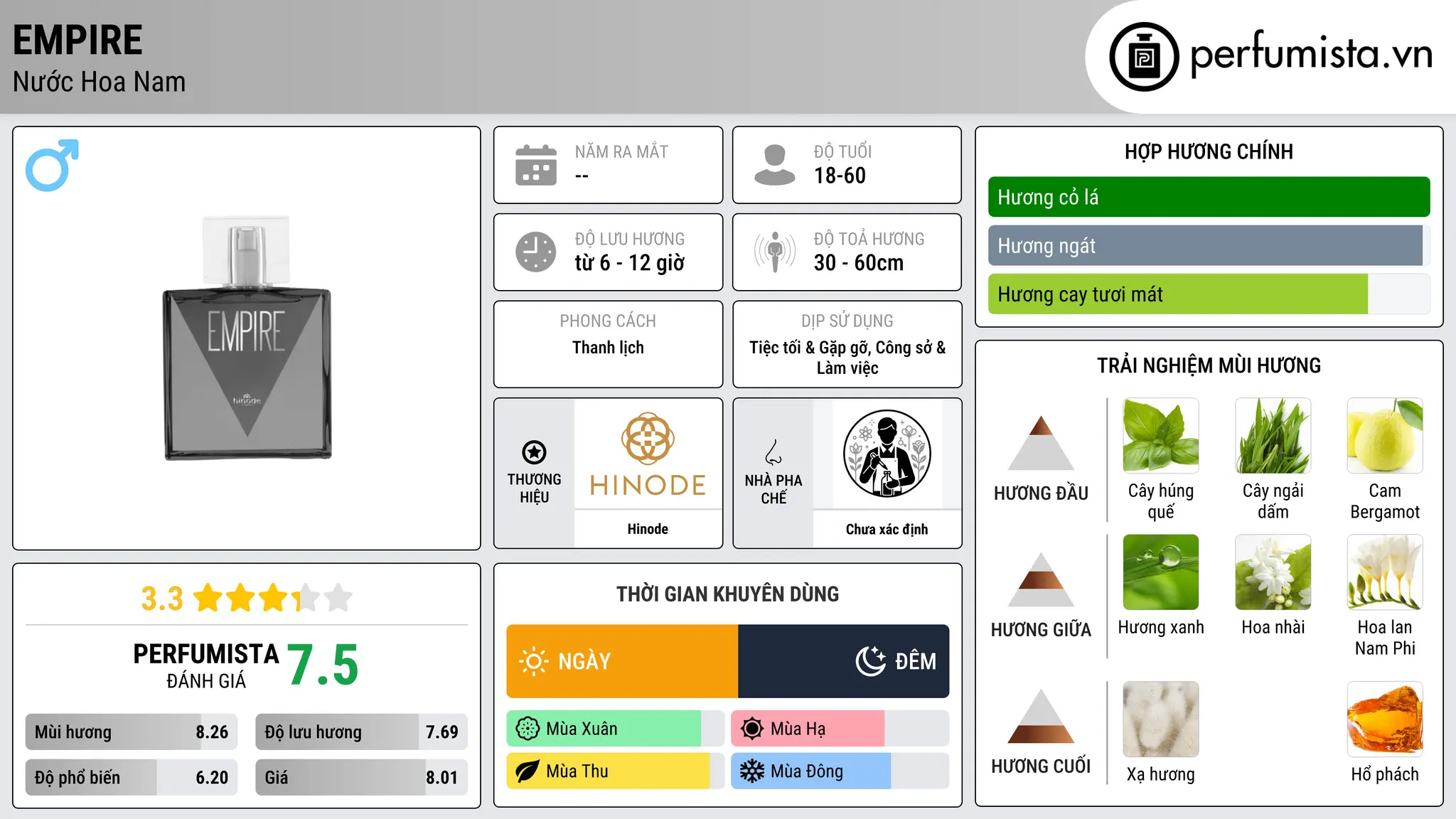Click the perfumista.vn bottle logo icon
This screenshot has width=1456, height=819.
1144,57
